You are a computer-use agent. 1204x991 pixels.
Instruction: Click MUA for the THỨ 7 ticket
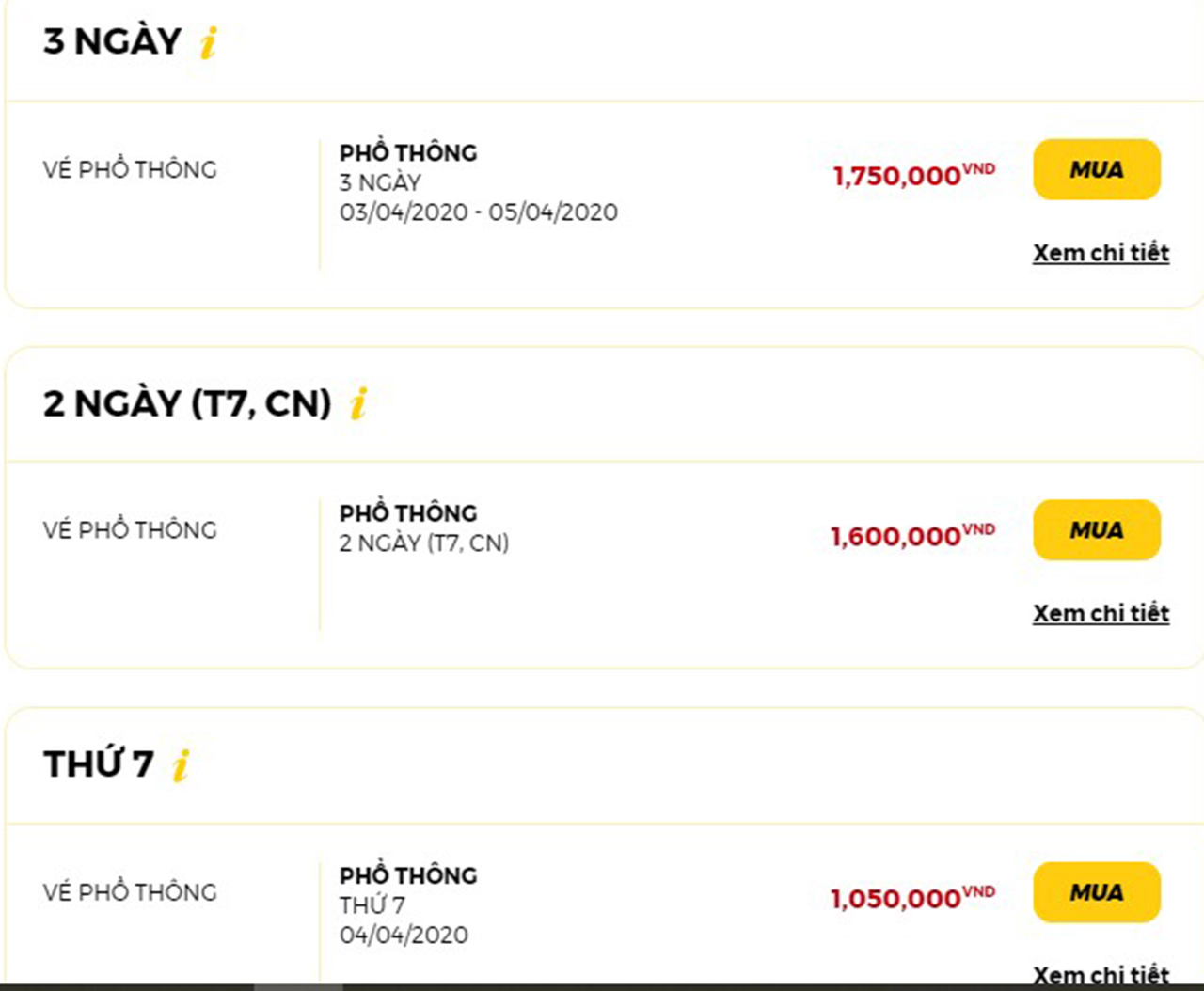1096,891
